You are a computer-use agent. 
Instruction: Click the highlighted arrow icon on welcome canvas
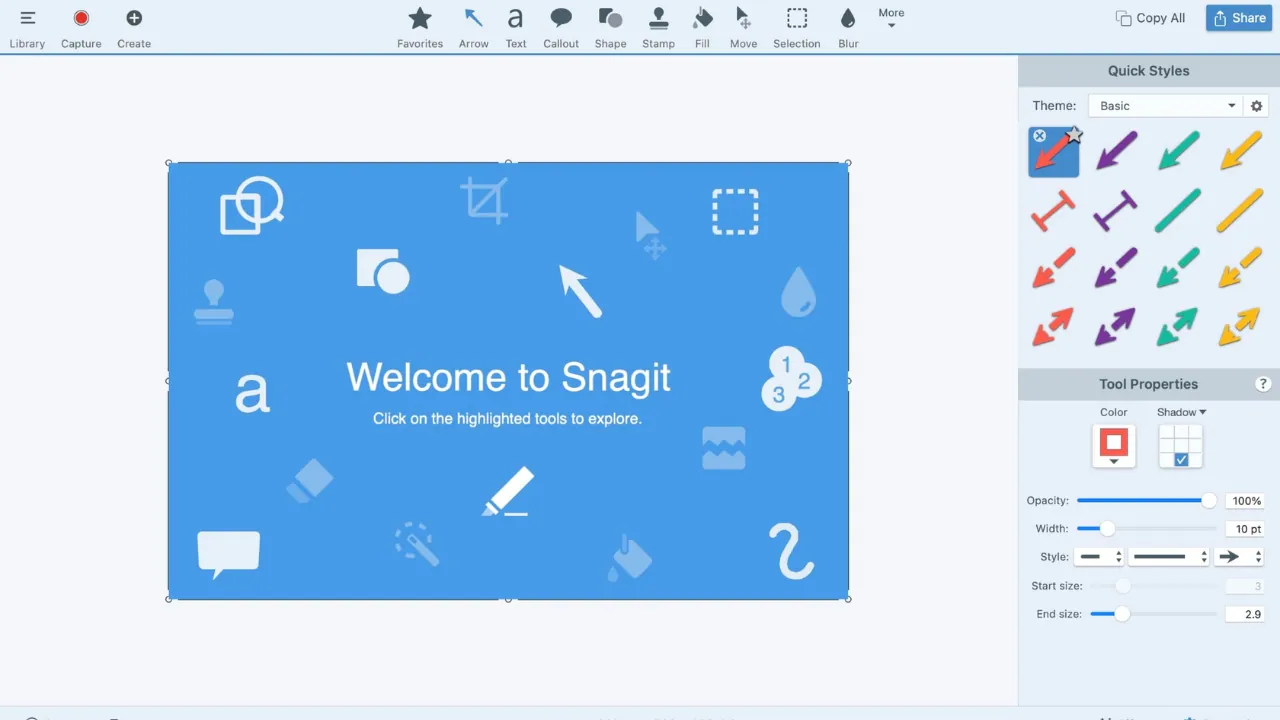coord(580,291)
